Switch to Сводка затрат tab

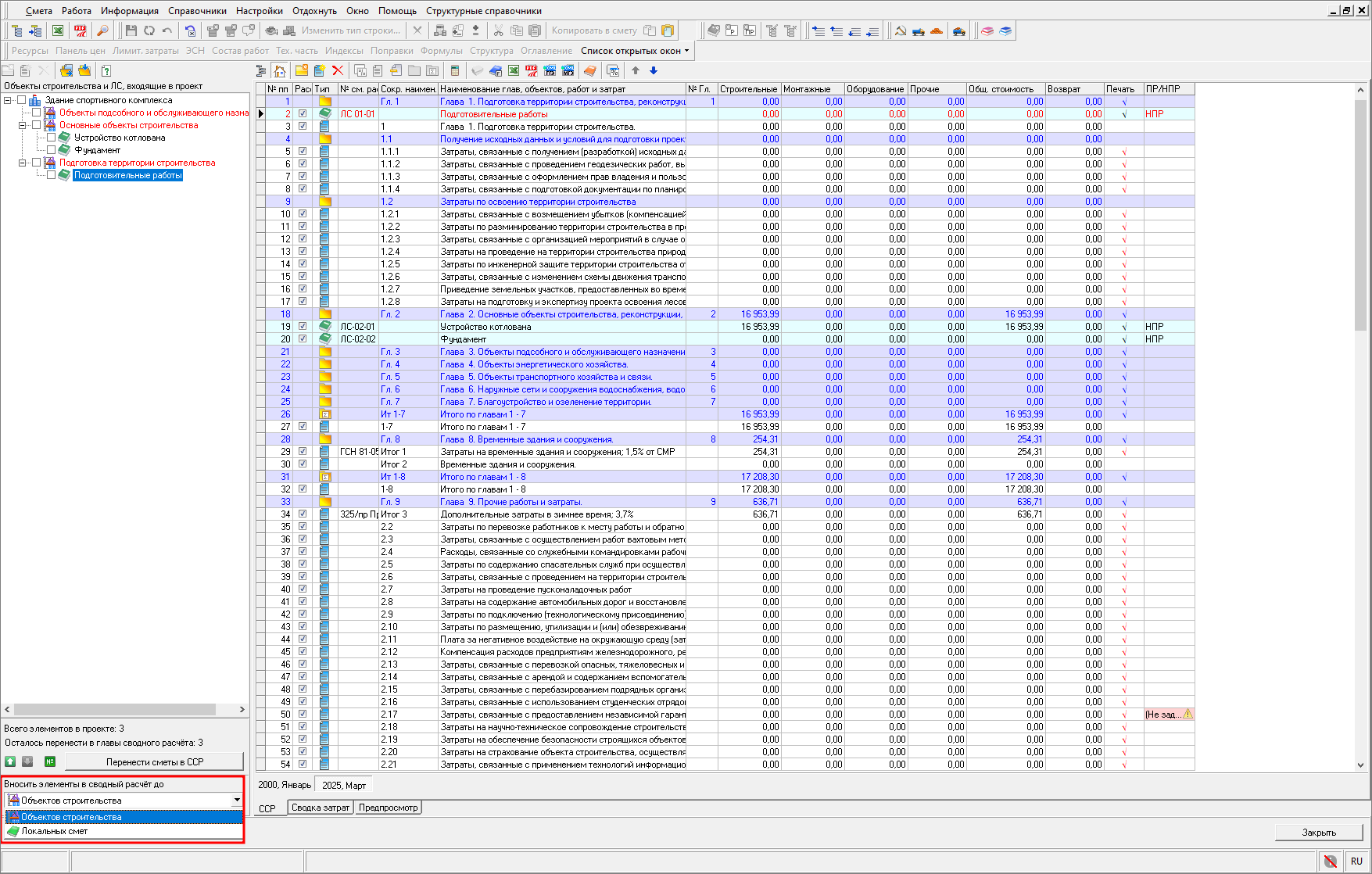pyautogui.click(x=321, y=808)
